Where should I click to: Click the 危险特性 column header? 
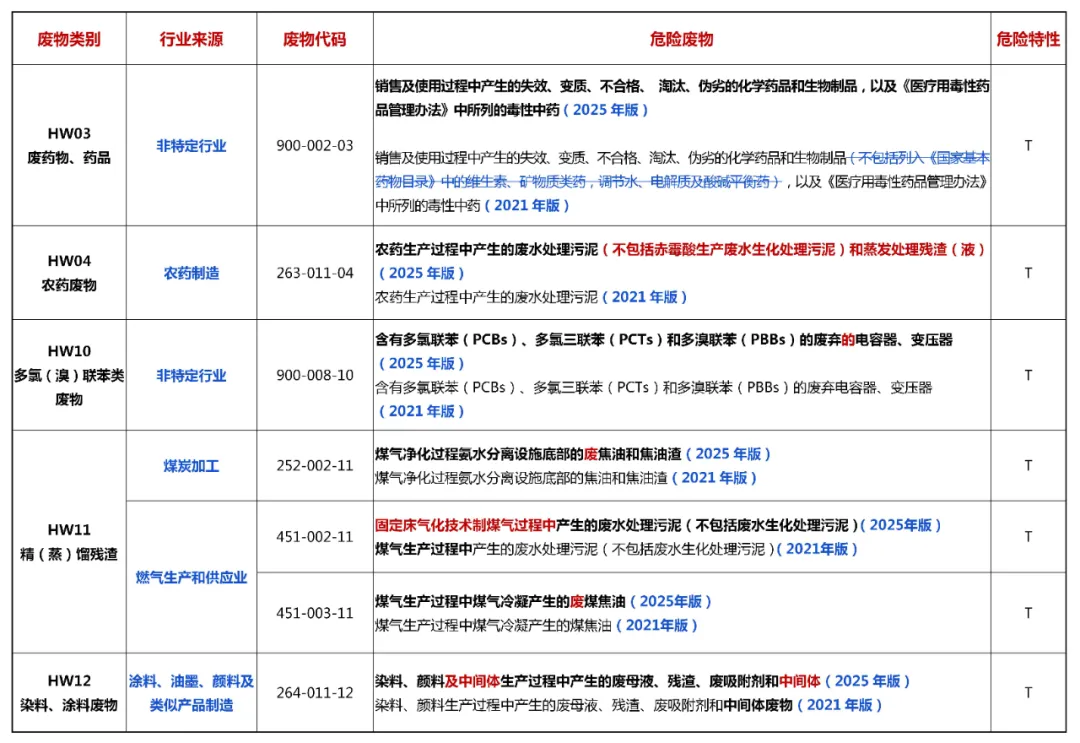pos(1027,40)
